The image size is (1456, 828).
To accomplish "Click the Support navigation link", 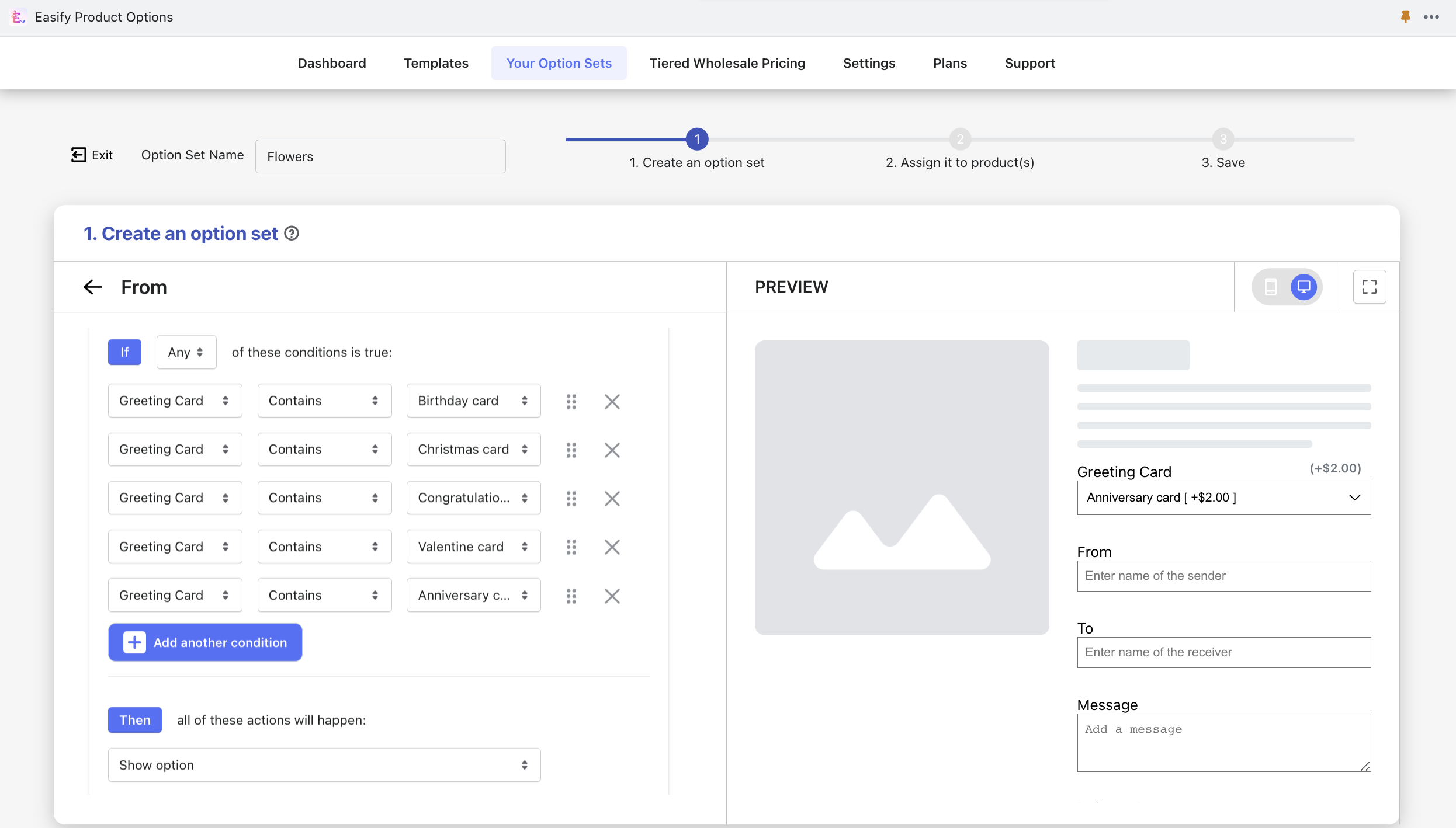I will coord(1030,62).
